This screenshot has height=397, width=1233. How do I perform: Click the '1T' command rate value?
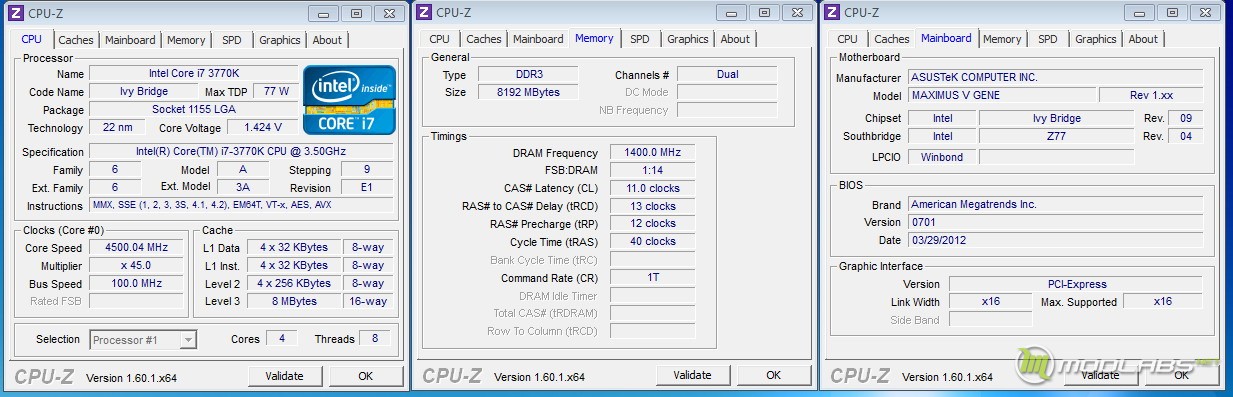click(652, 278)
